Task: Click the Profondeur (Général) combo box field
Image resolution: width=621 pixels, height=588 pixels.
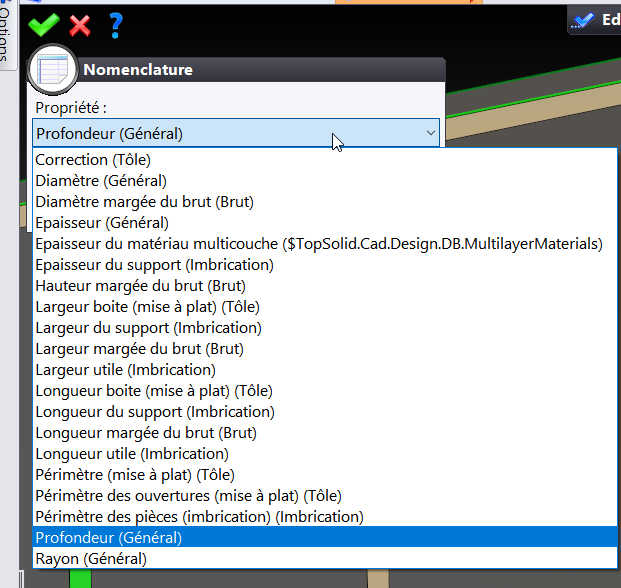Action: click(x=236, y=133)
